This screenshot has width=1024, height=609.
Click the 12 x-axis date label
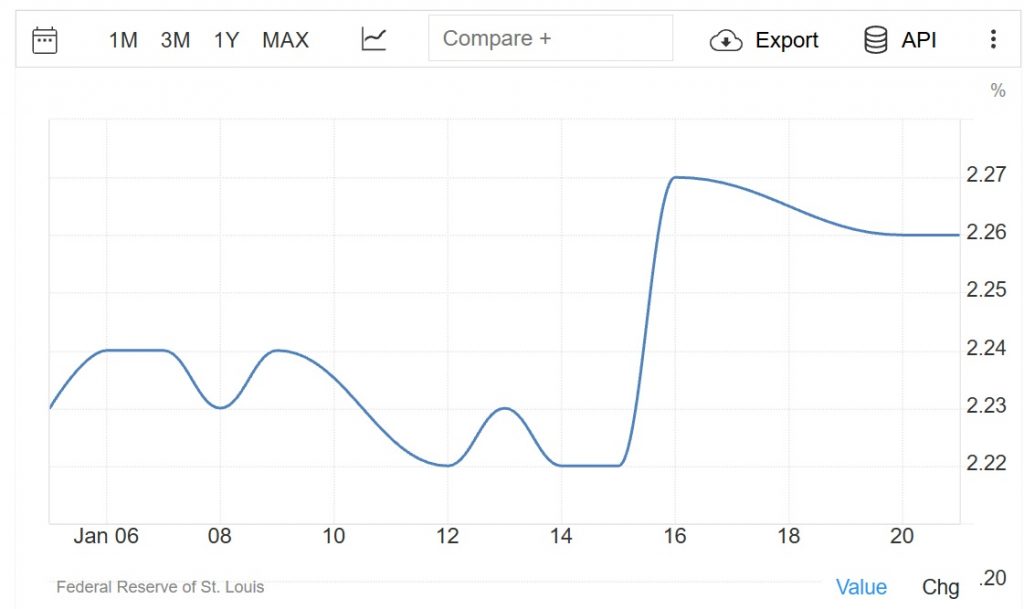click(447, 536)
